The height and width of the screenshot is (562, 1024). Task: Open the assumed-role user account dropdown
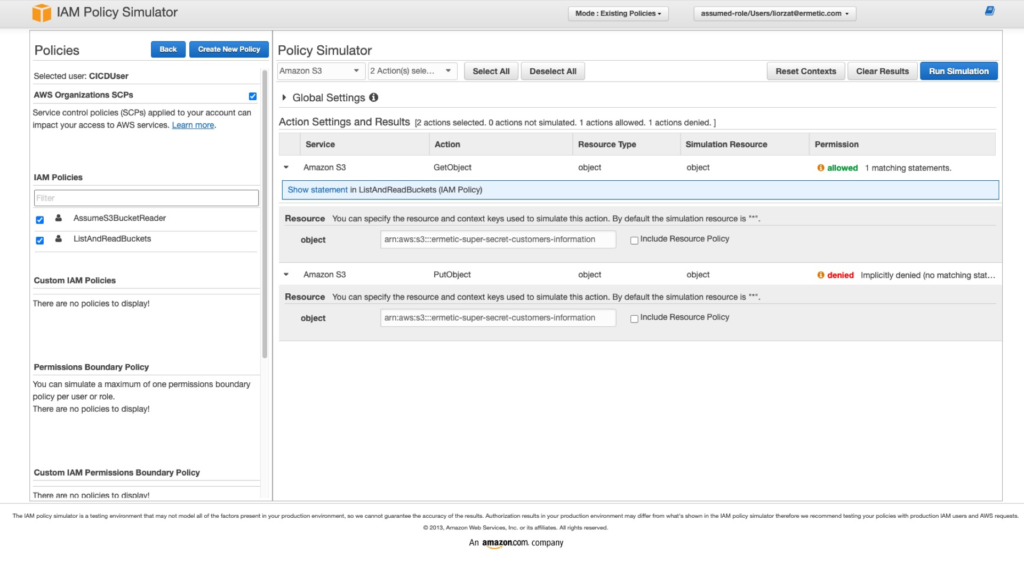[x=775, y=13]
